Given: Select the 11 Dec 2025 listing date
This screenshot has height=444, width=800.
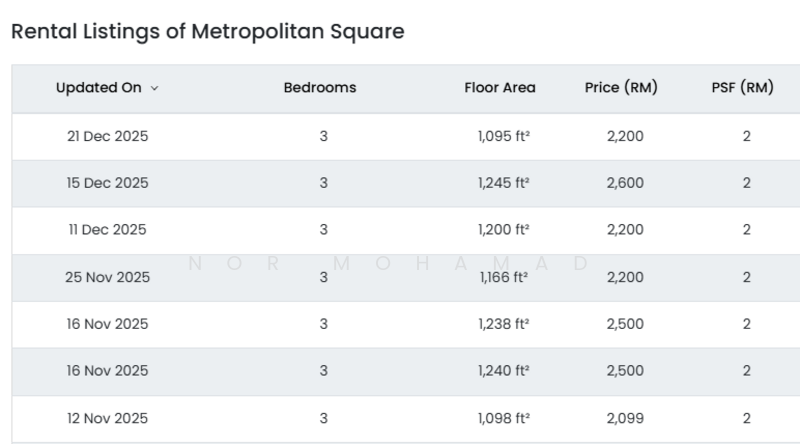Looking at the screenshot, I should point(107,230).
